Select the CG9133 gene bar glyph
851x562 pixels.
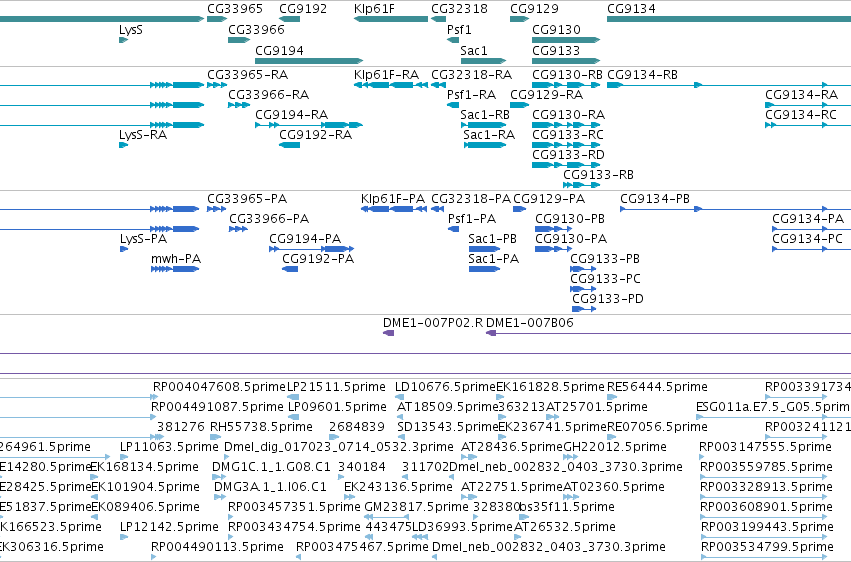tap(566, 61)
